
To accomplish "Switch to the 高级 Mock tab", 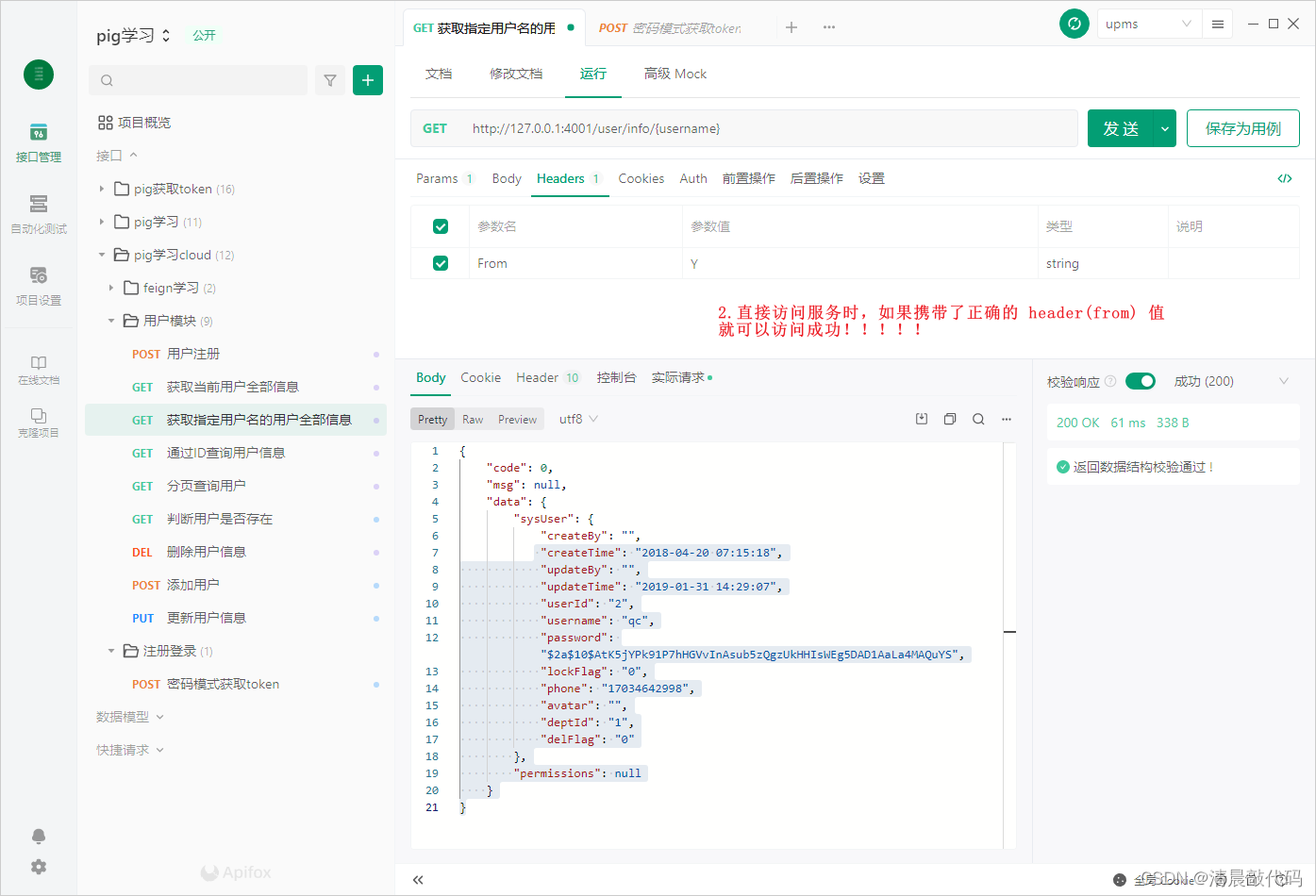I will pos(675,74).
